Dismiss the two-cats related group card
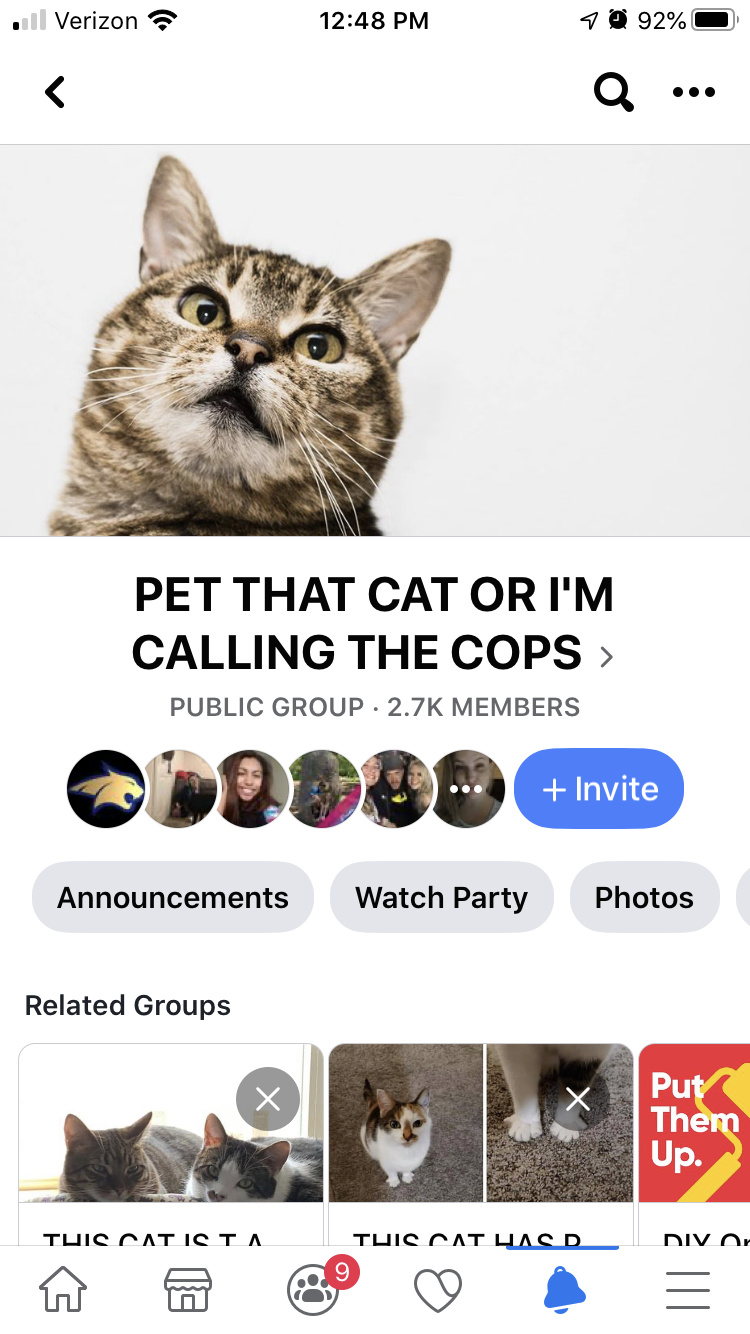This screenshot has width=750, height=1334. 268,1100
